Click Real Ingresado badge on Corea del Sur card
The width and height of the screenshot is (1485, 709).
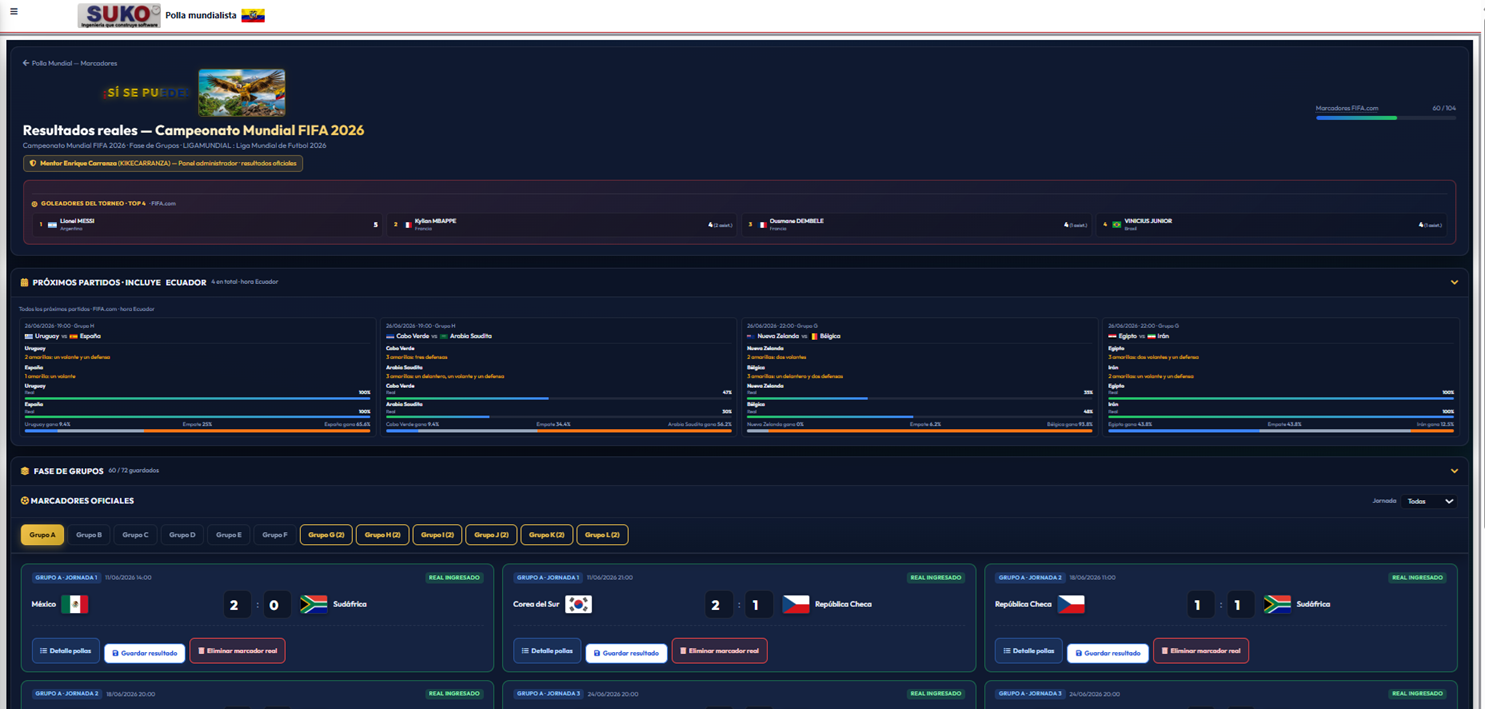click(936, 577)
